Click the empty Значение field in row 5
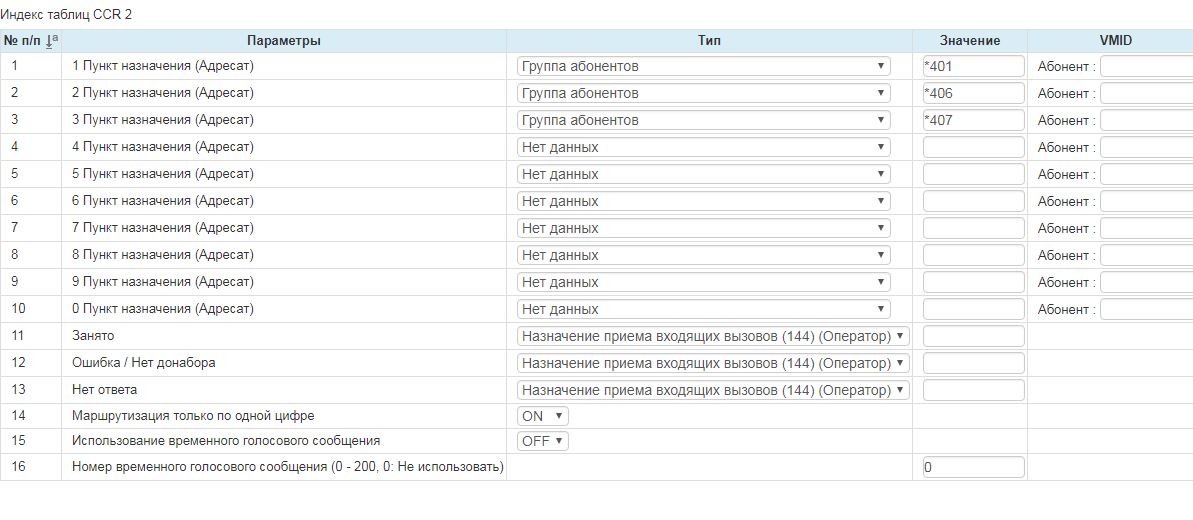Screen dimensions: 1193x520 point(973,174)
